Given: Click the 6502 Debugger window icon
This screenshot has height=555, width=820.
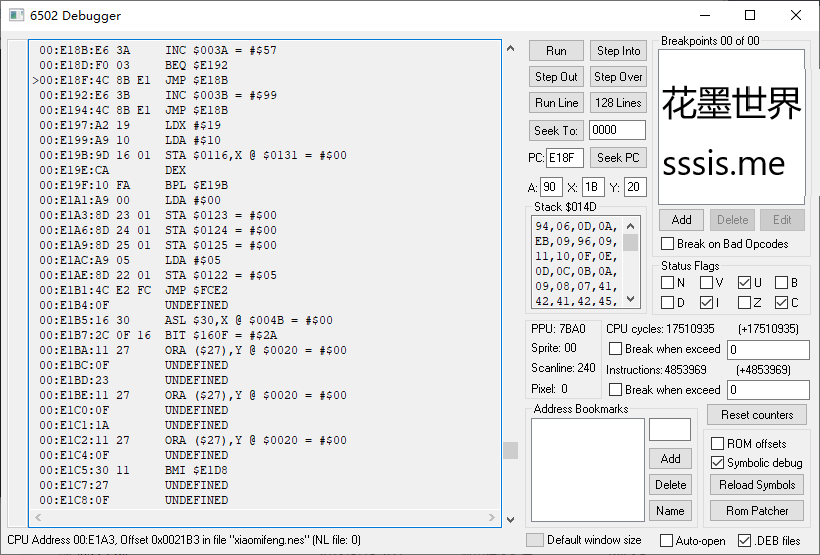Looking at the screenshot, I should 17,15.
